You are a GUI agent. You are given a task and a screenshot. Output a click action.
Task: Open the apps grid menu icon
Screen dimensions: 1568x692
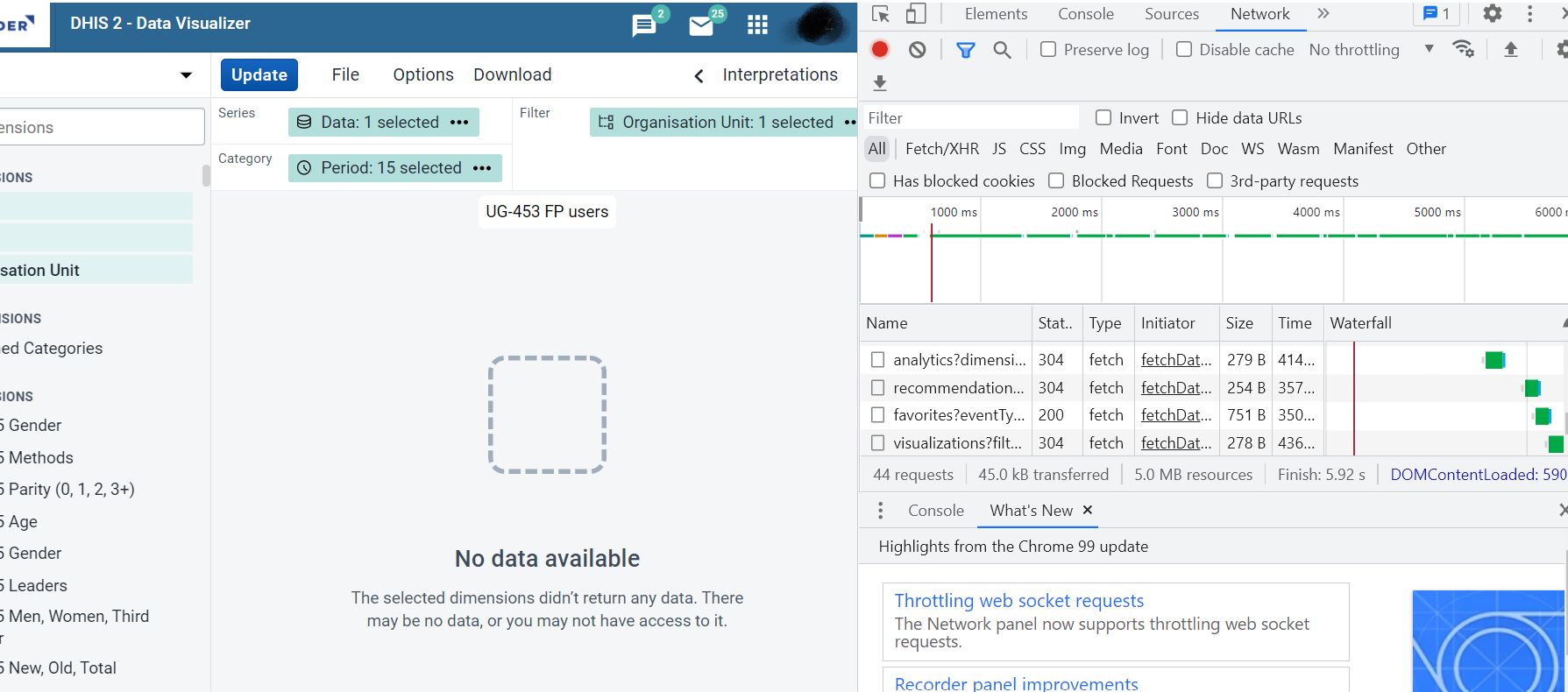757,25
